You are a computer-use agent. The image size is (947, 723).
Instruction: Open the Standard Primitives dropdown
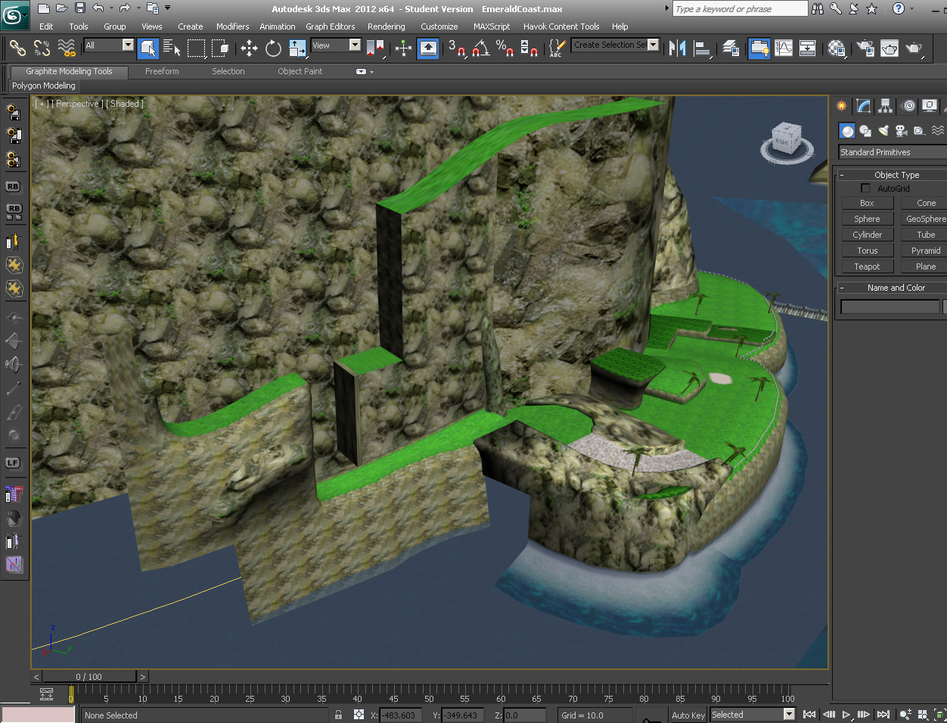pos(892,152)
